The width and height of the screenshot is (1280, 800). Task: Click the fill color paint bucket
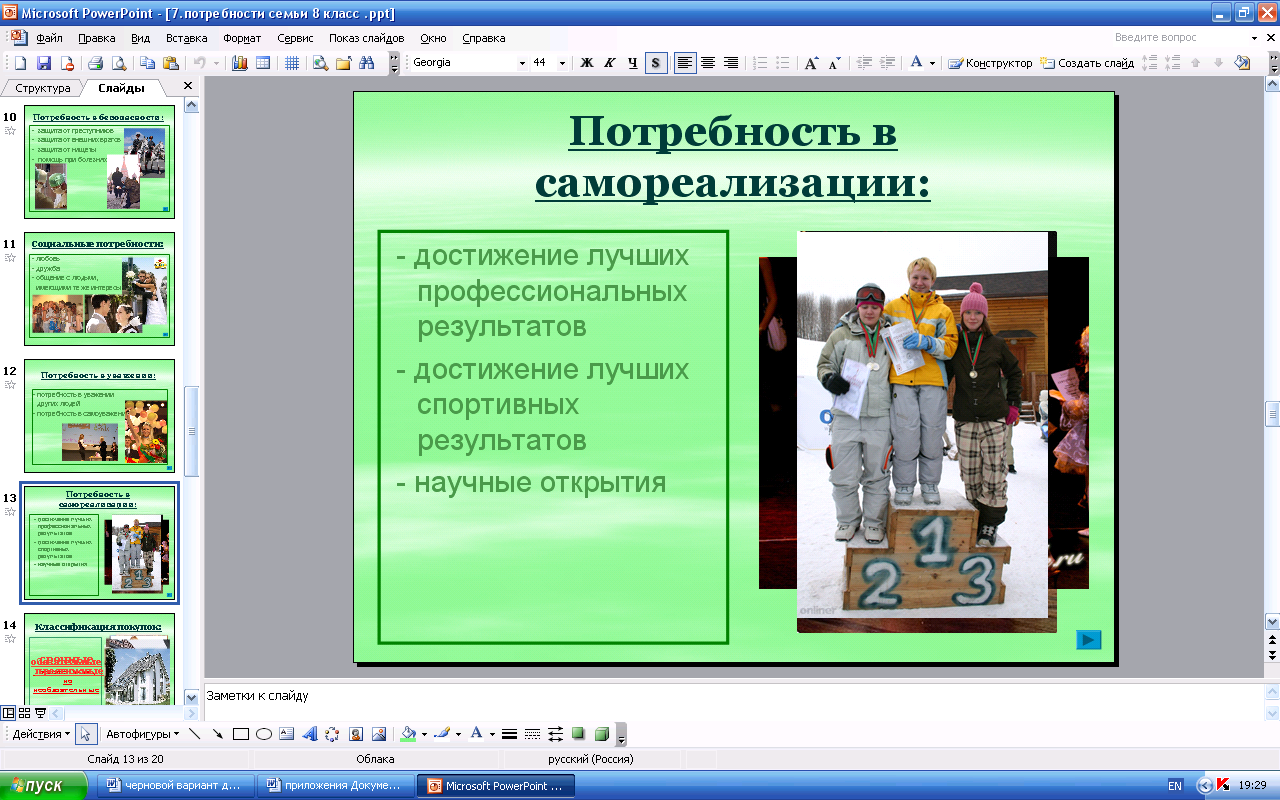[407, 734]
